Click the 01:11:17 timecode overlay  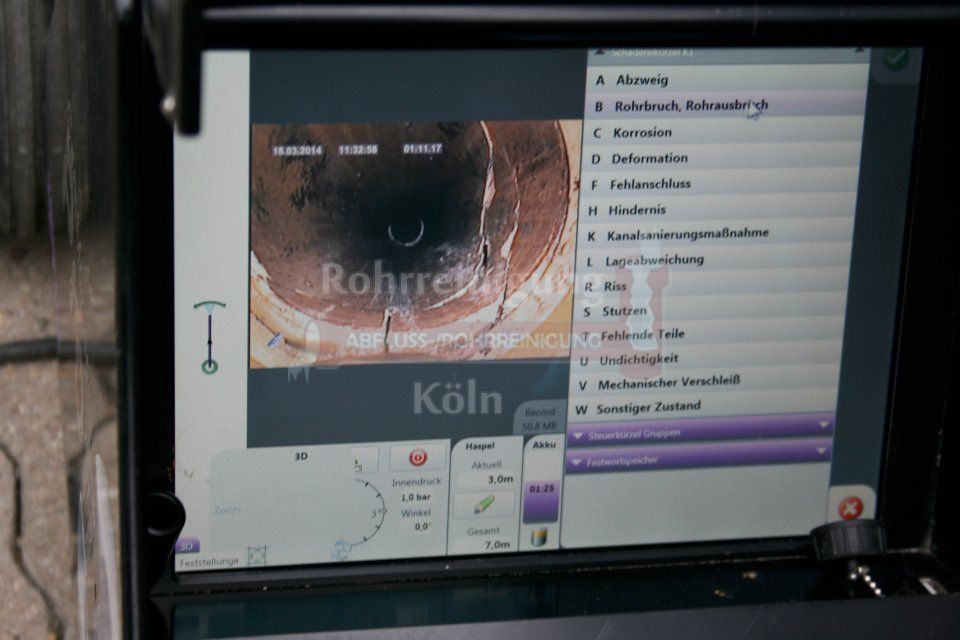pos(422,148)
